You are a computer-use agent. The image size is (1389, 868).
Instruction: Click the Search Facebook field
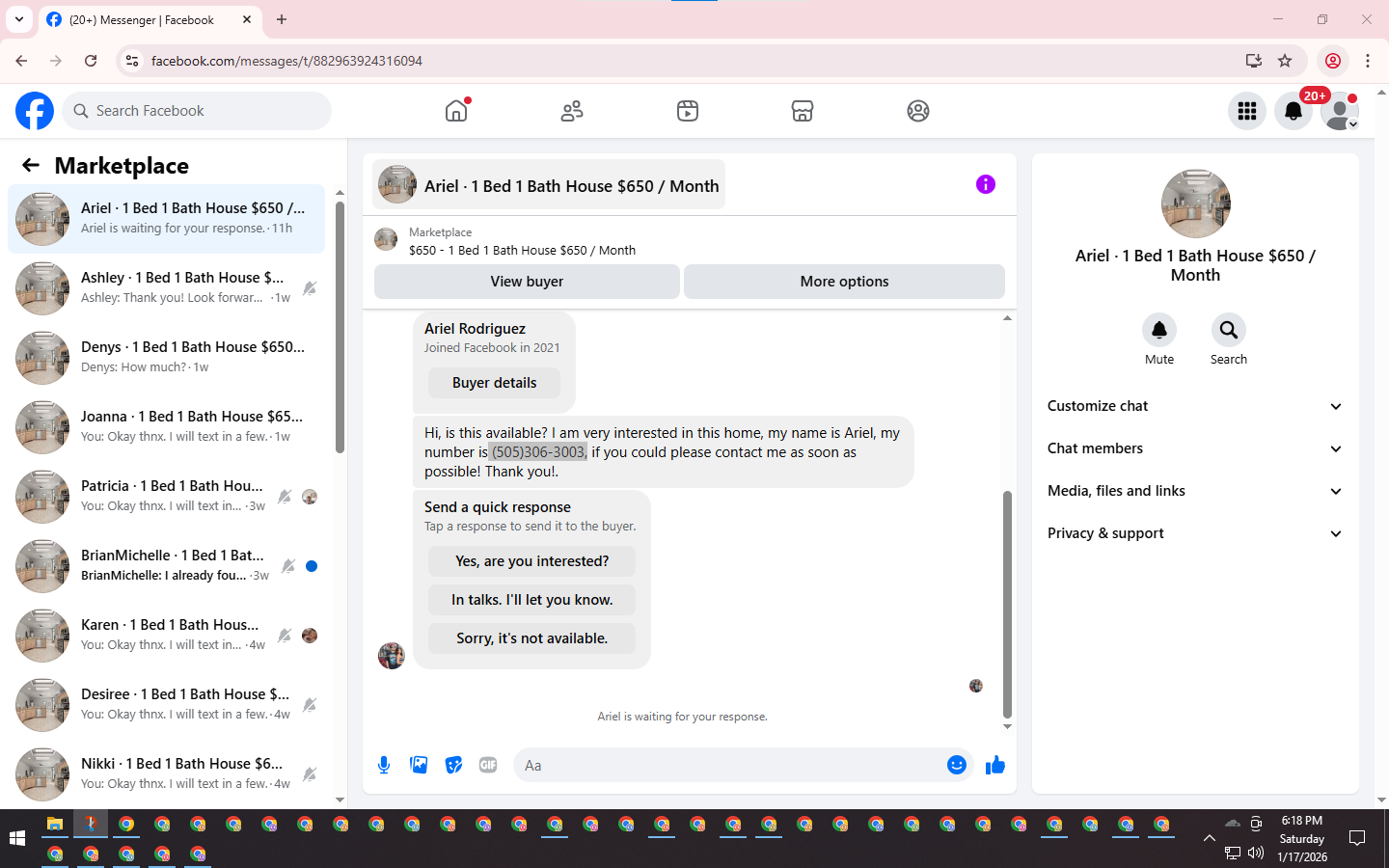[x=197, y=111]
